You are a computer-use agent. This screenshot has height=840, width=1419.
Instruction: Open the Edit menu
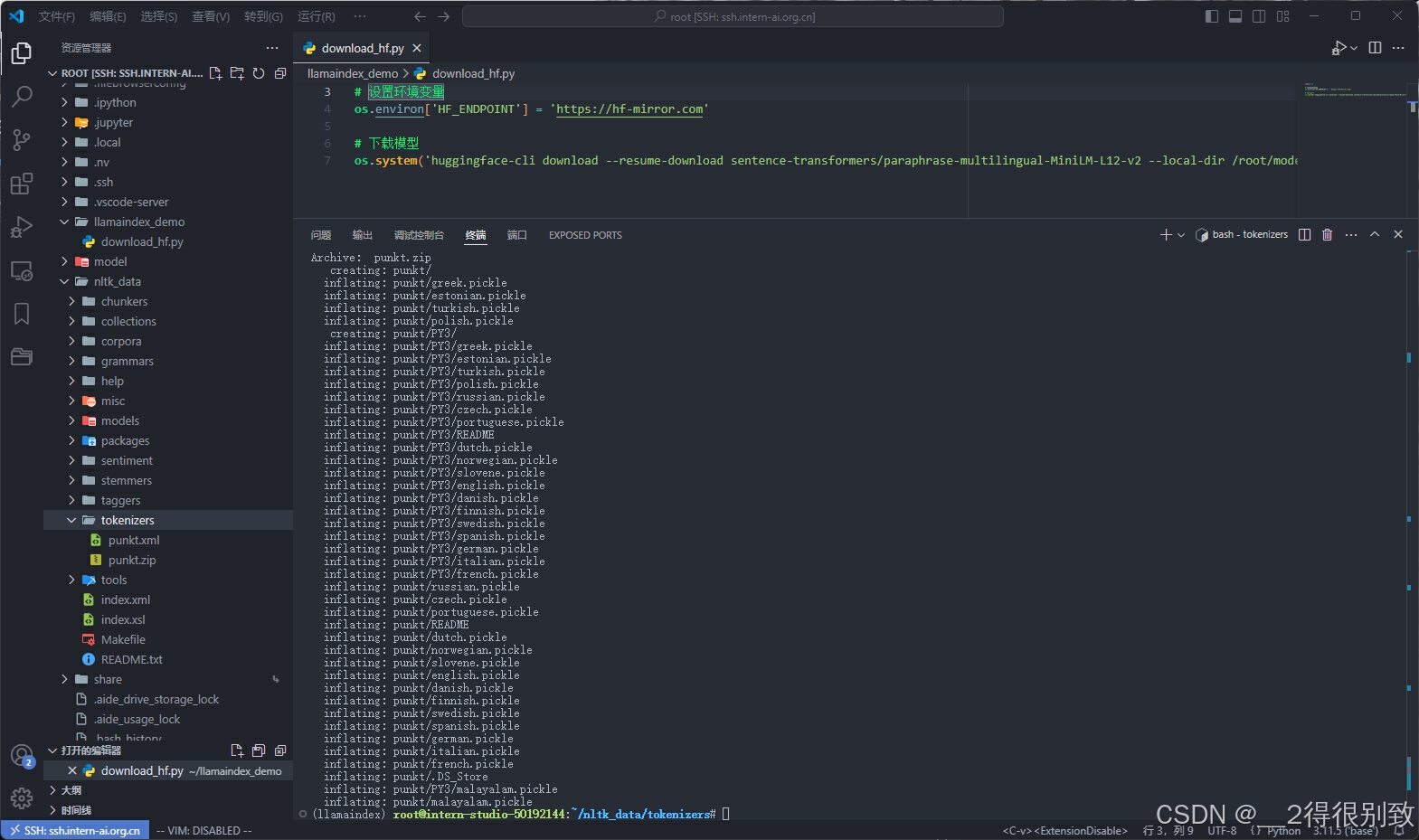[108, 16]
